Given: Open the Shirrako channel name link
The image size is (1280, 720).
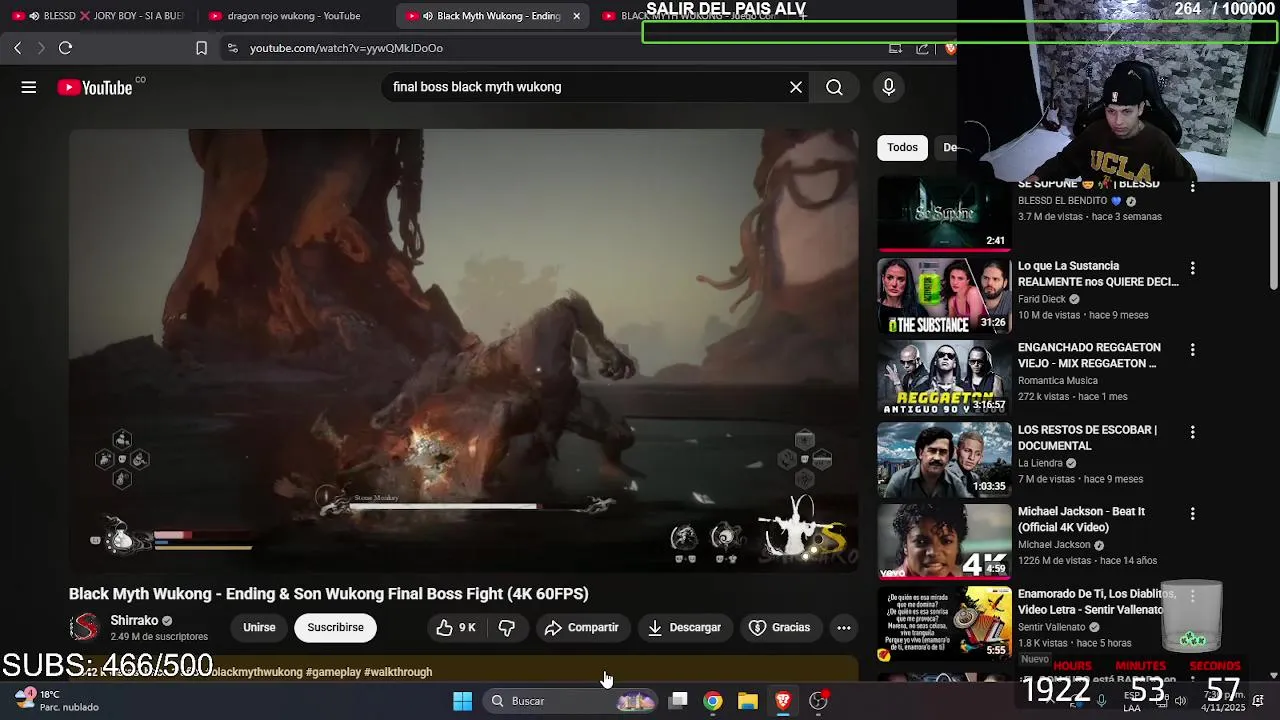Looking at the screenshot, I should 134,621.
